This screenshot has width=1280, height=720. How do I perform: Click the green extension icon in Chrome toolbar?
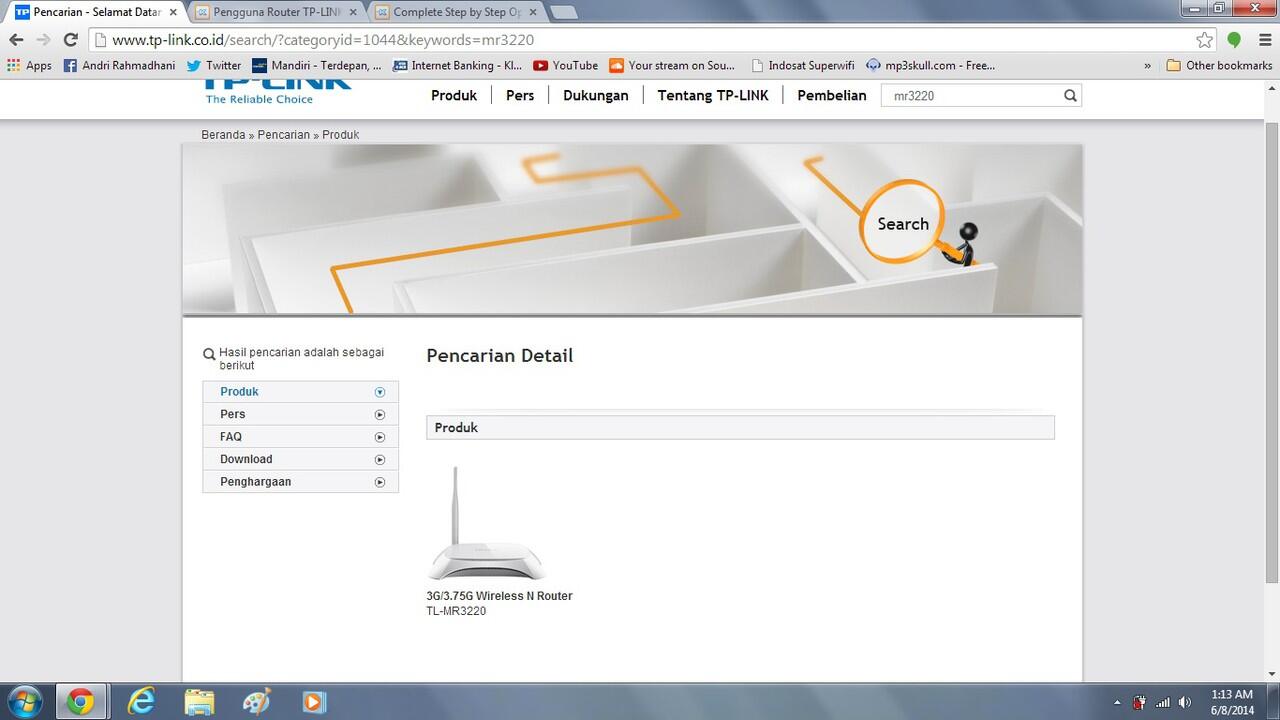(1234, 40)
